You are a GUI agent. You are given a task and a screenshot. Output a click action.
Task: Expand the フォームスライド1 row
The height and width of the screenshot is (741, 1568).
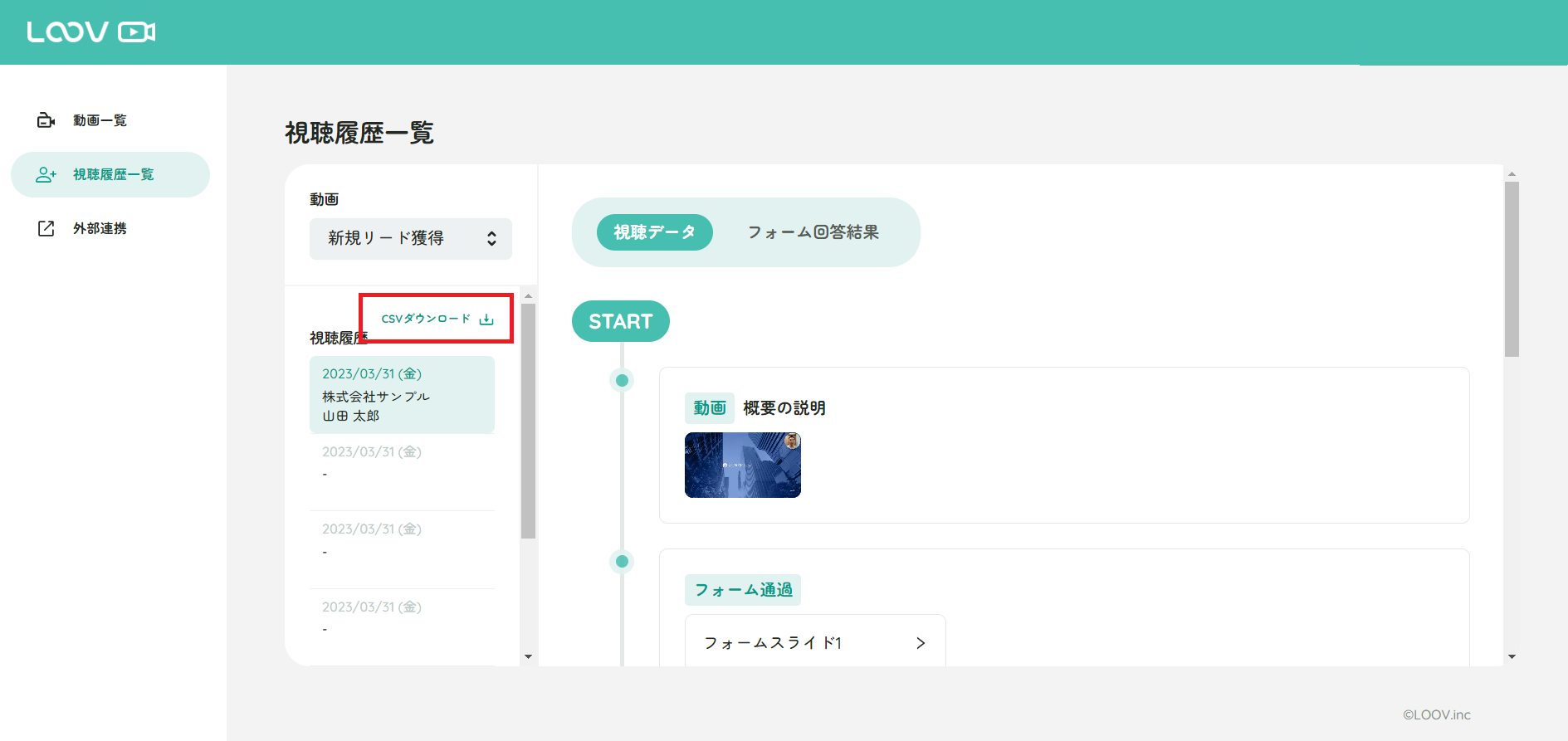coord(815,642)
